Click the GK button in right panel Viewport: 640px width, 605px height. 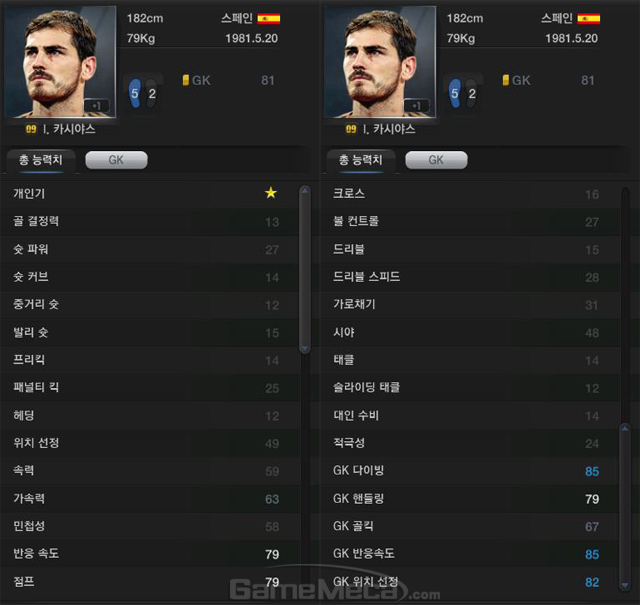436,160
